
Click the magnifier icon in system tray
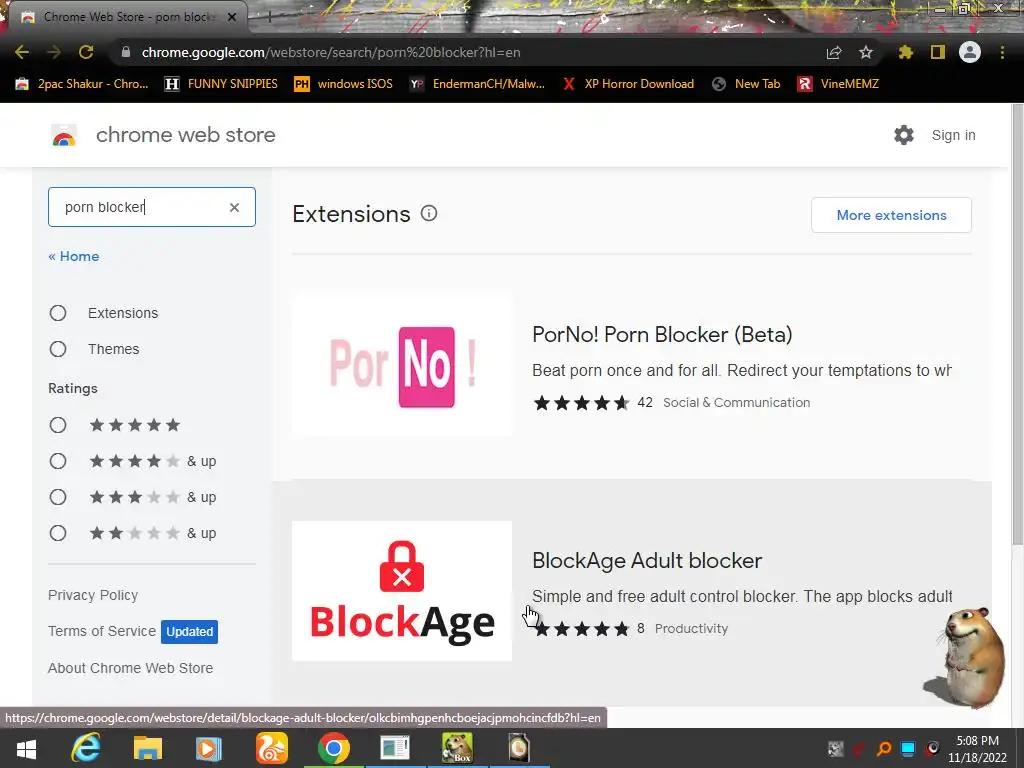click(884, 748)
